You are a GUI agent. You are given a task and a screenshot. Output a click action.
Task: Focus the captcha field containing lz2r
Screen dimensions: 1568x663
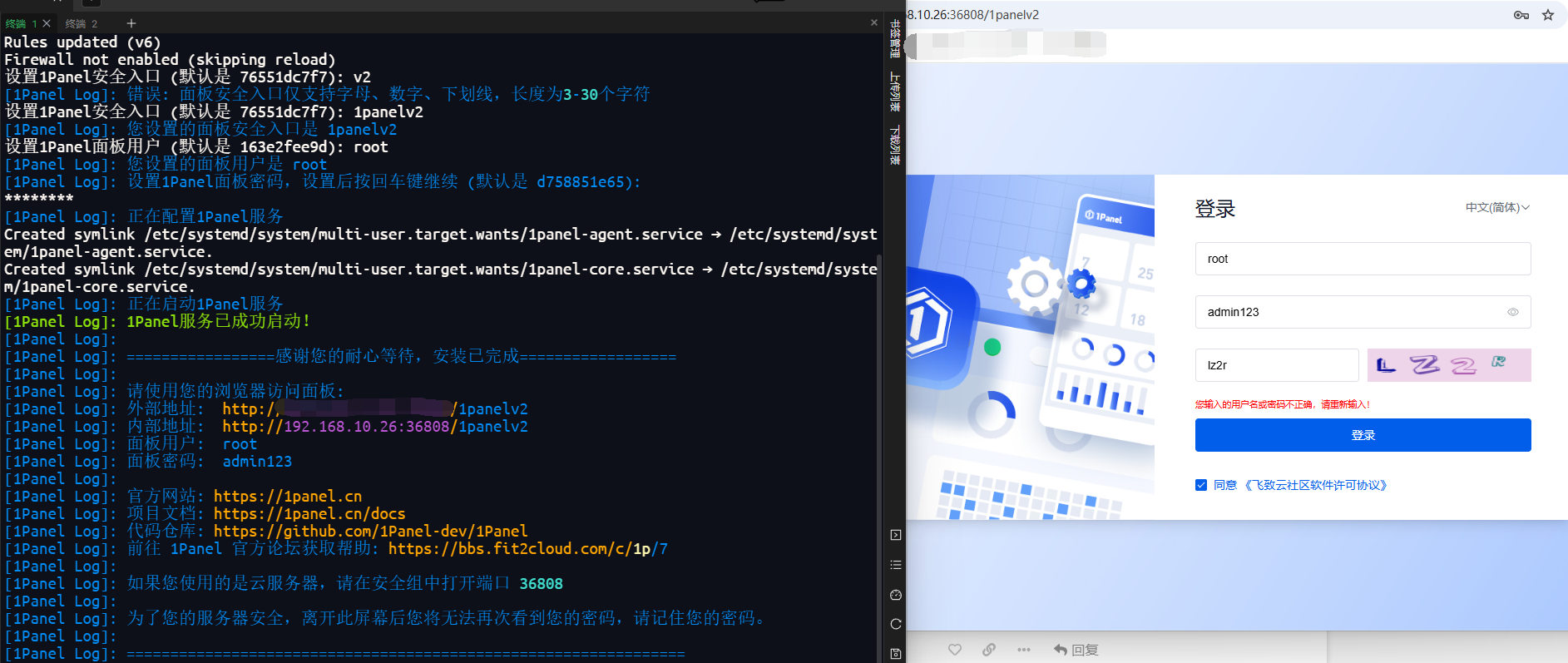pos(1277,365)
